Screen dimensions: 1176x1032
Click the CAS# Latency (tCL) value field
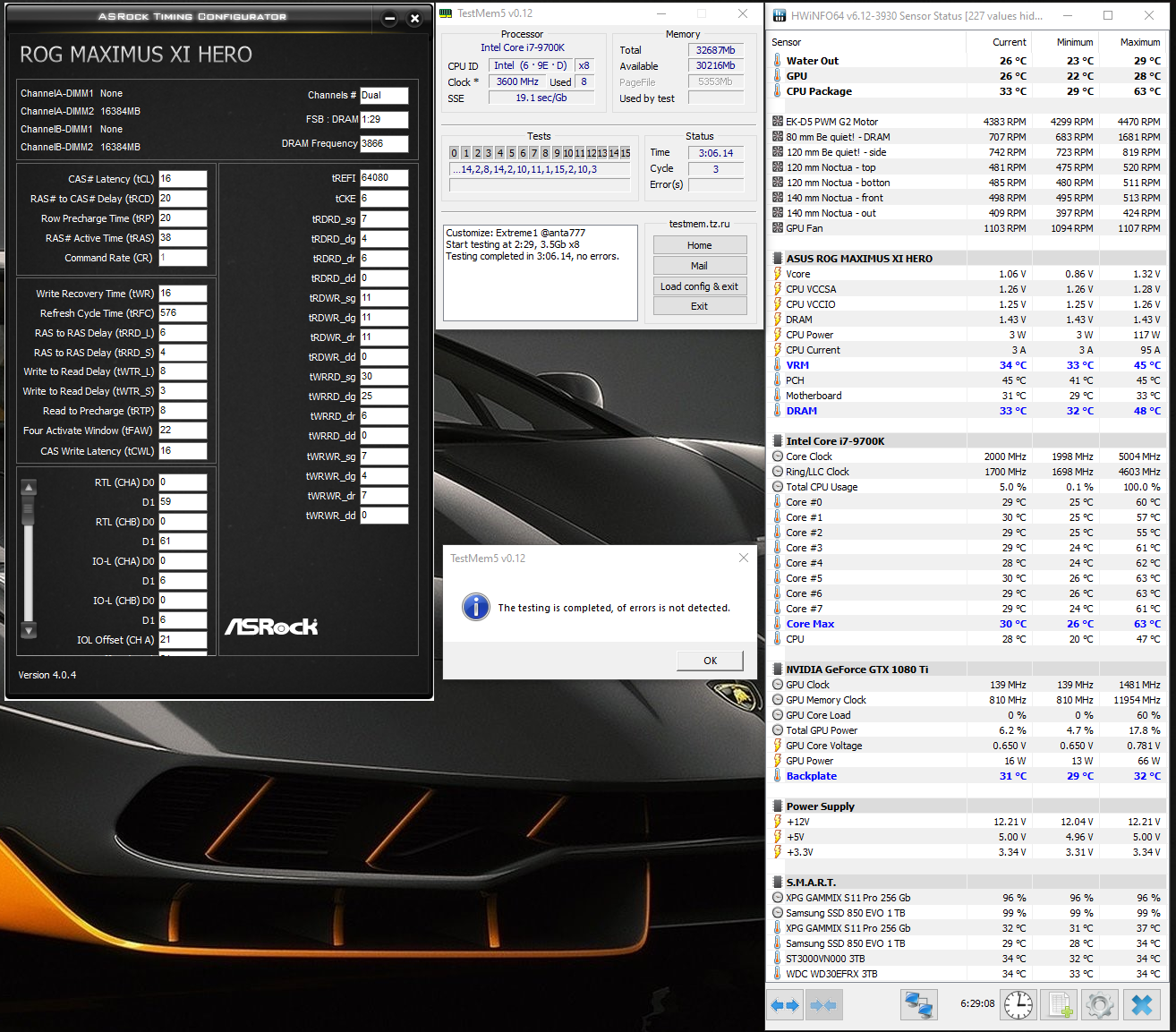point(183,179)
